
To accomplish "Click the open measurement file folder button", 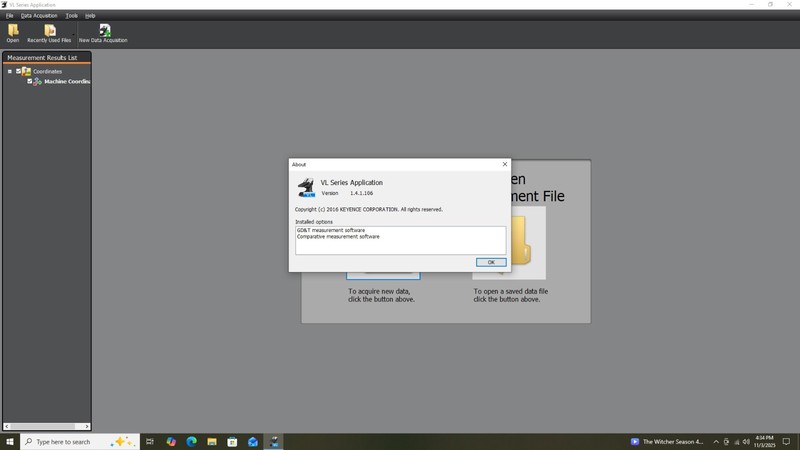I will [x=528, y=243].
